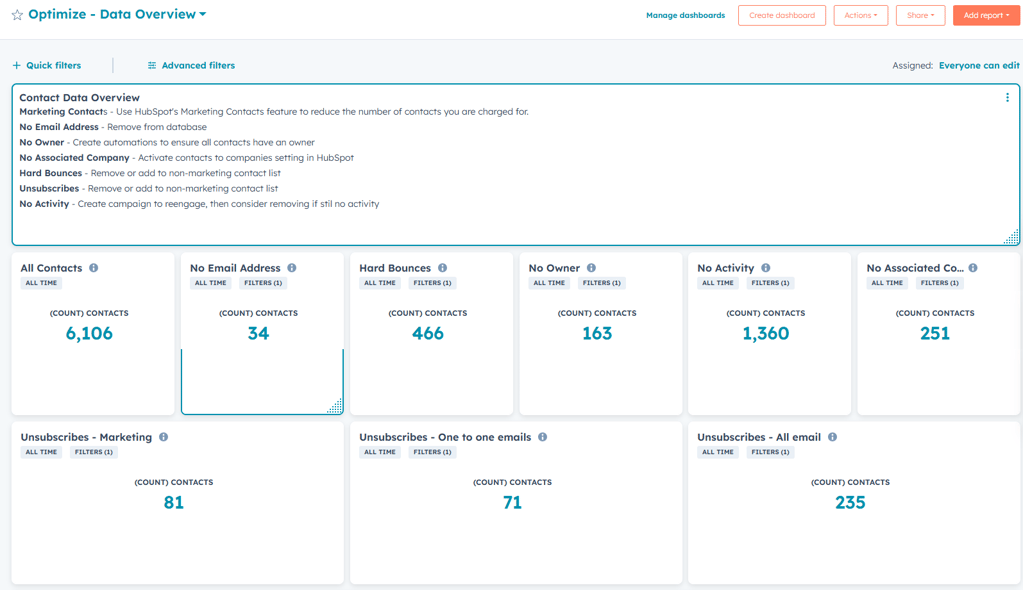Show info icon for All Contacts report

[x=94, y=268]
